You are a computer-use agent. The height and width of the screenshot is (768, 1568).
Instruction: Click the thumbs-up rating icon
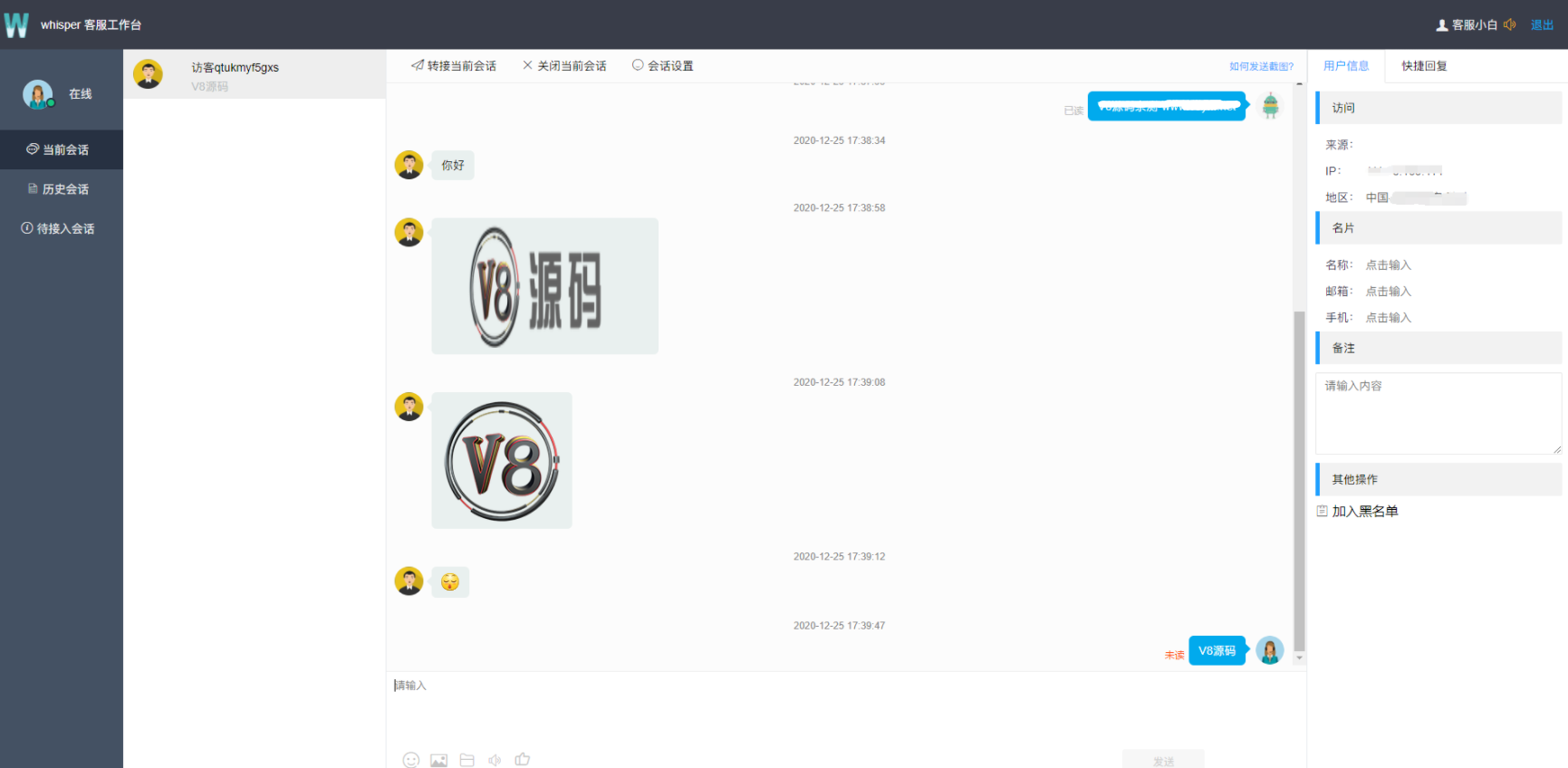pyautogui.click(x=523, y=759)
